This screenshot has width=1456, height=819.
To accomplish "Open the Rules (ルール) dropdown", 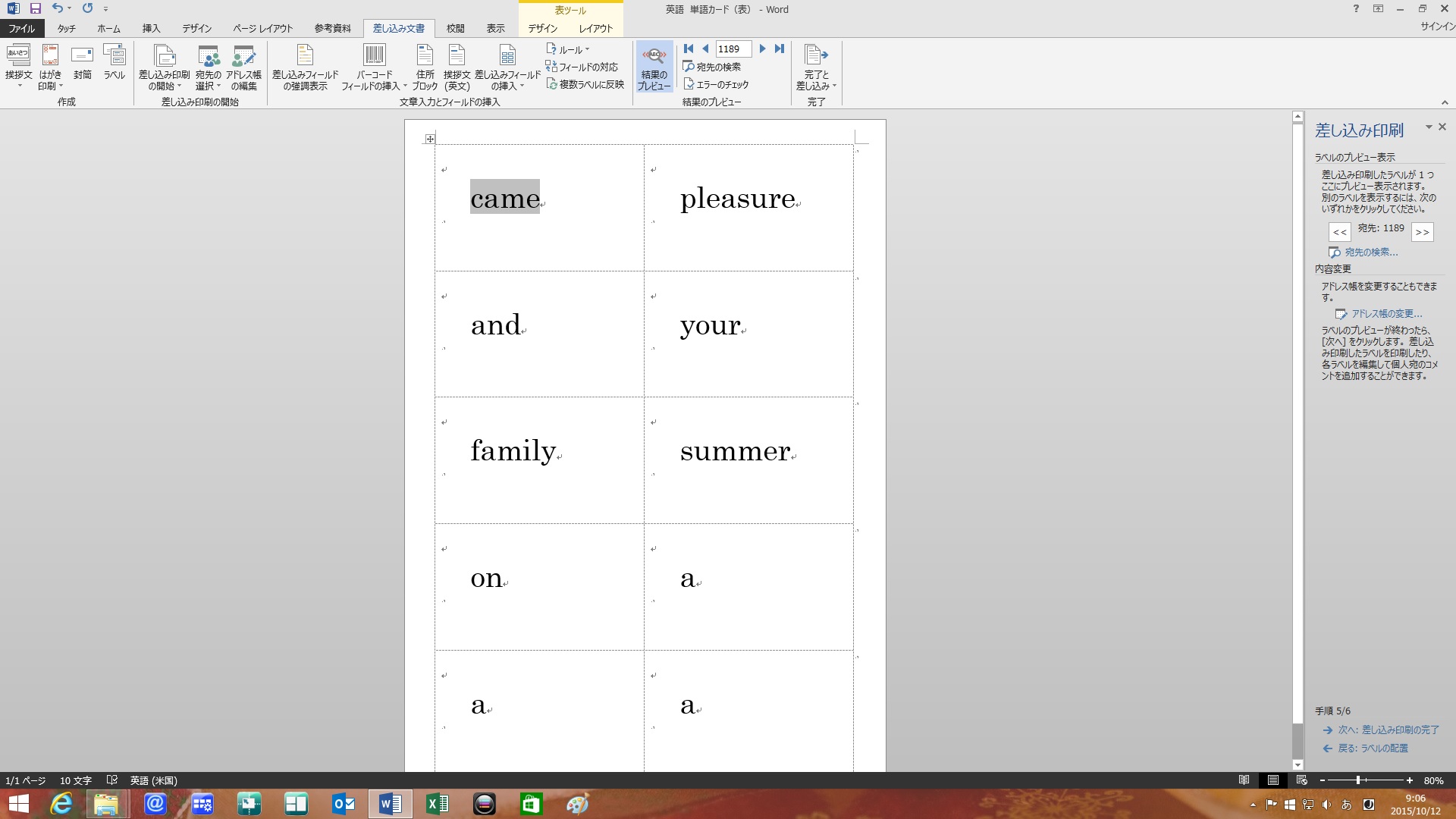I will click(568, 49).
